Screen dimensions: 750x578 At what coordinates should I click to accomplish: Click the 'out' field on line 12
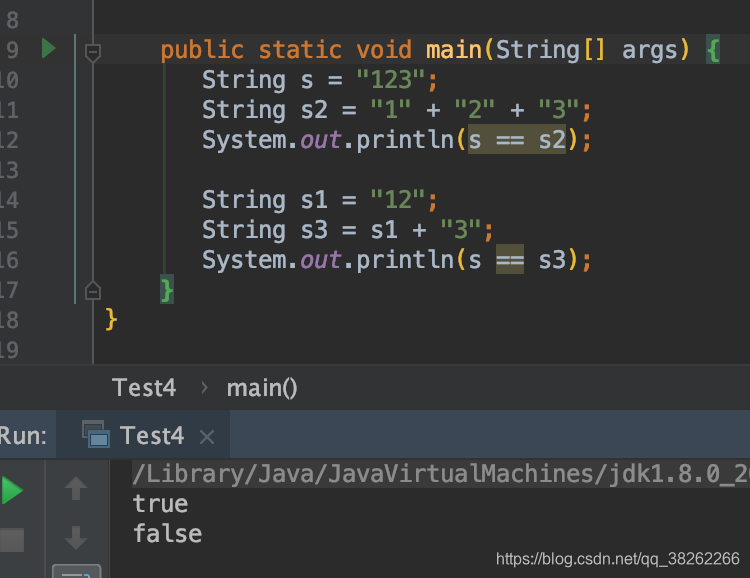321,140
